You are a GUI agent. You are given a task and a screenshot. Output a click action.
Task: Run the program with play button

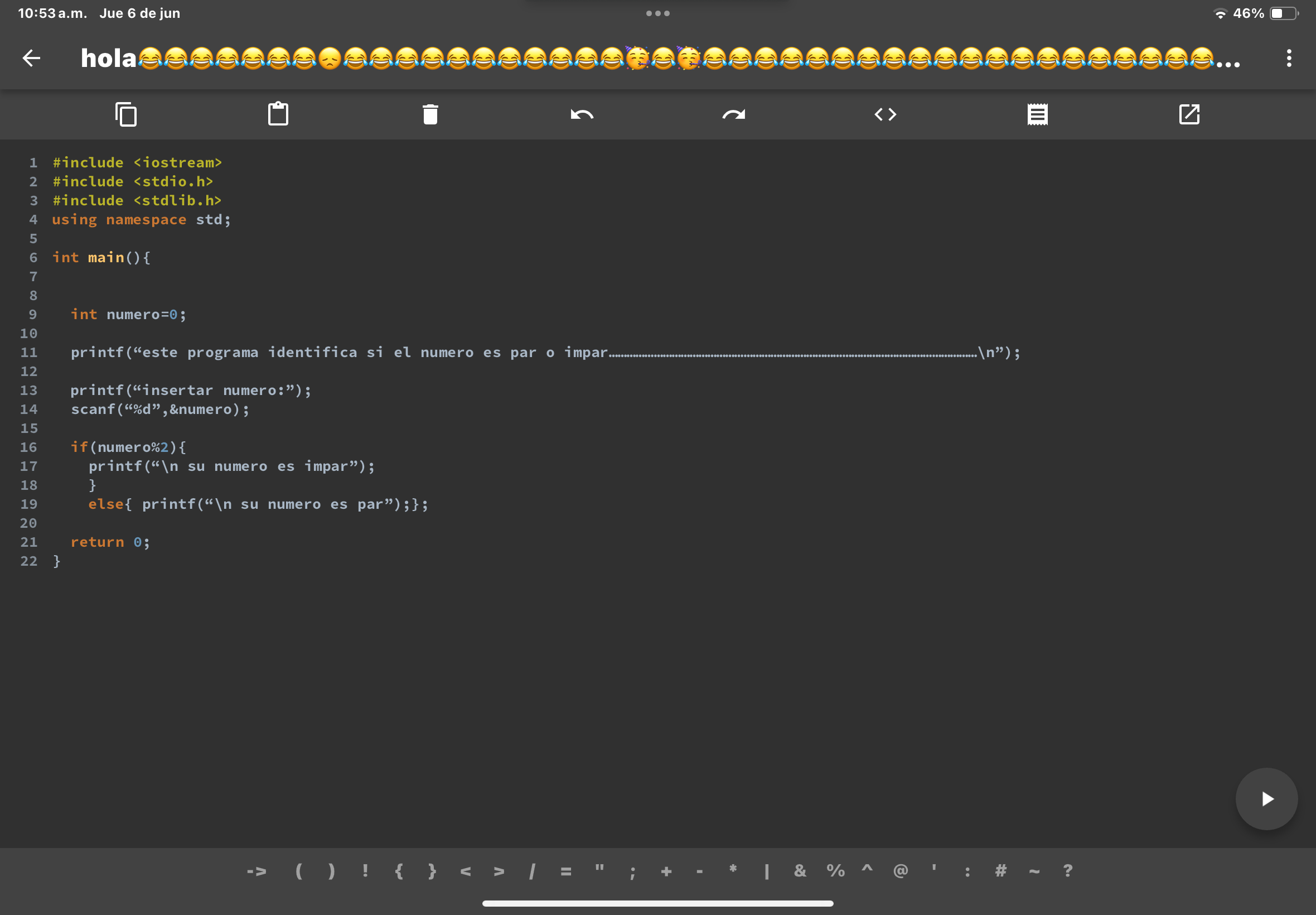(x=1266, y=798)
